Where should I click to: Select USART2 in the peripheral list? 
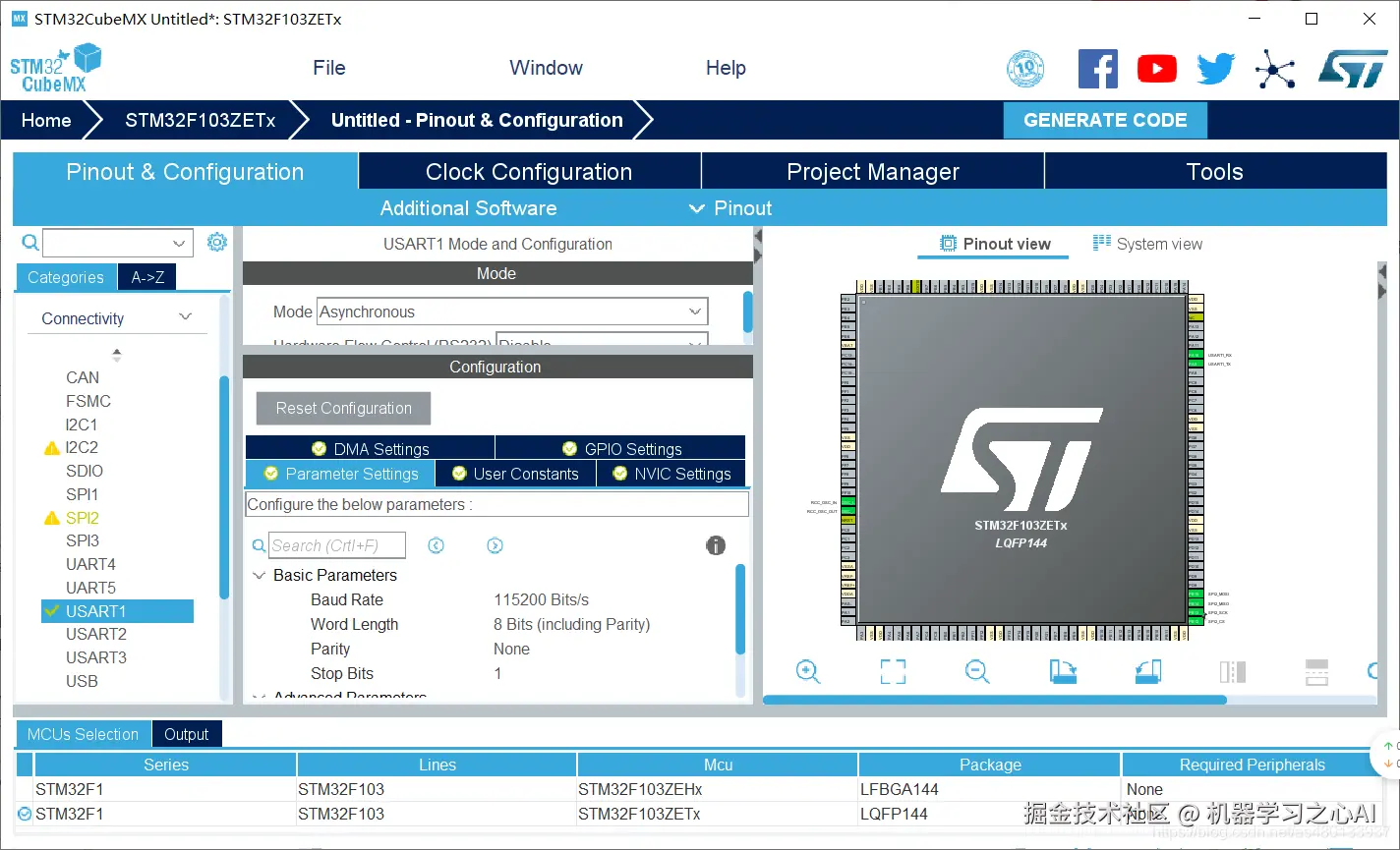click(96, 634)
